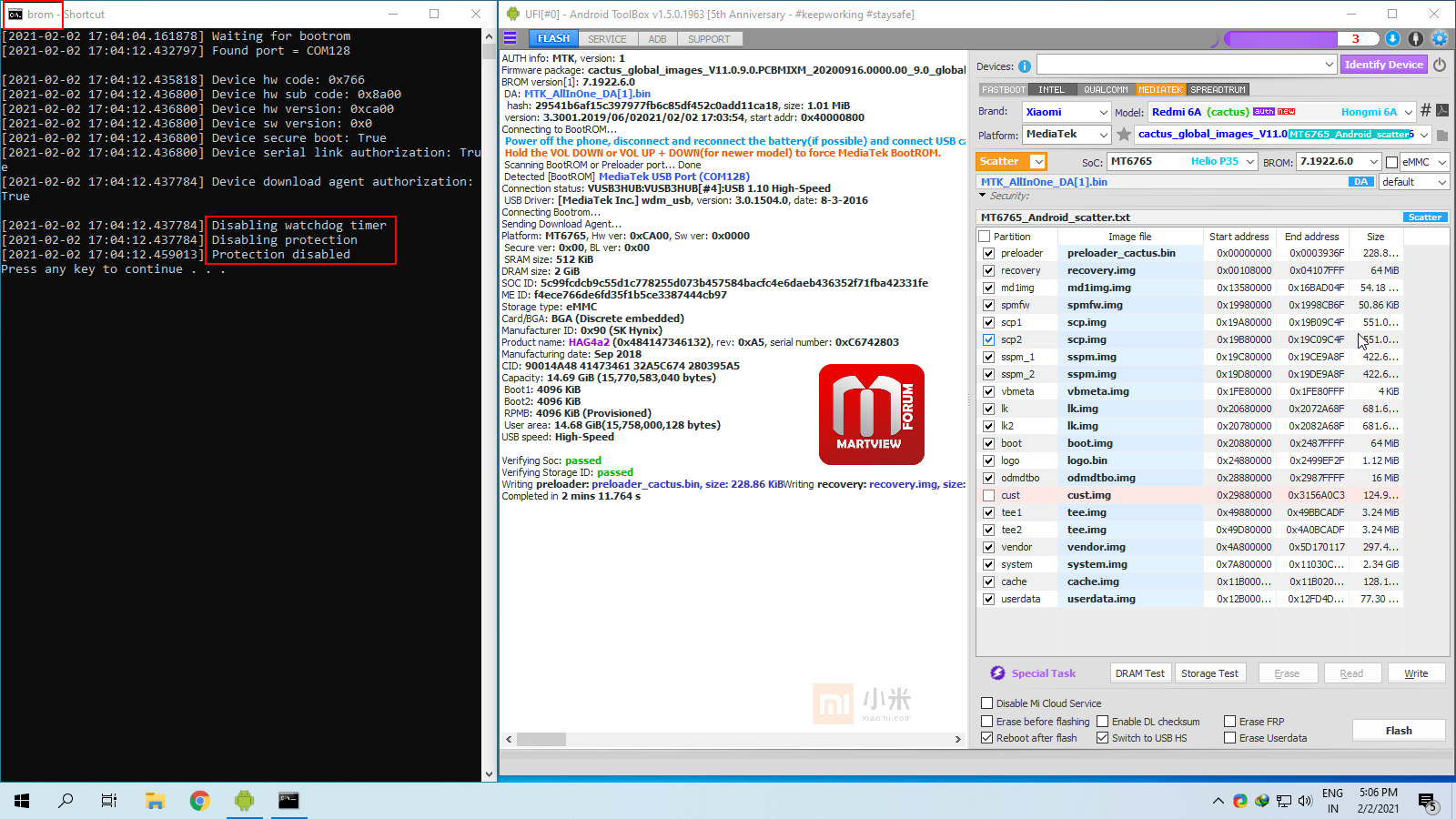Click the purple progress bar

pos(1302,38)
